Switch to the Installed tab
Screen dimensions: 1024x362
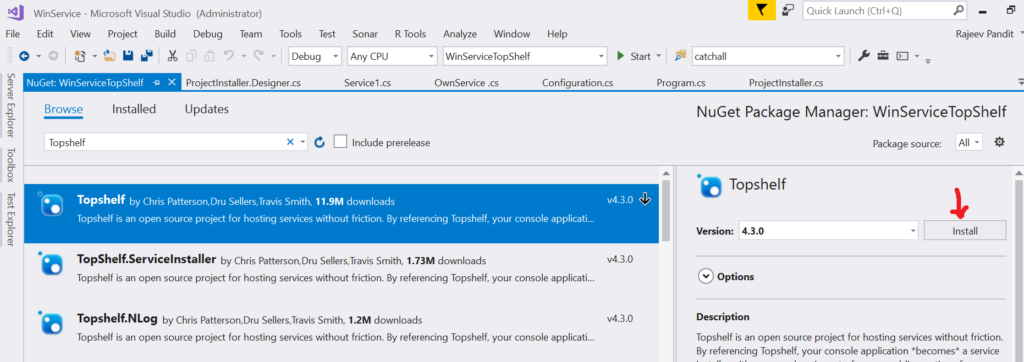[x=134, y=109]
